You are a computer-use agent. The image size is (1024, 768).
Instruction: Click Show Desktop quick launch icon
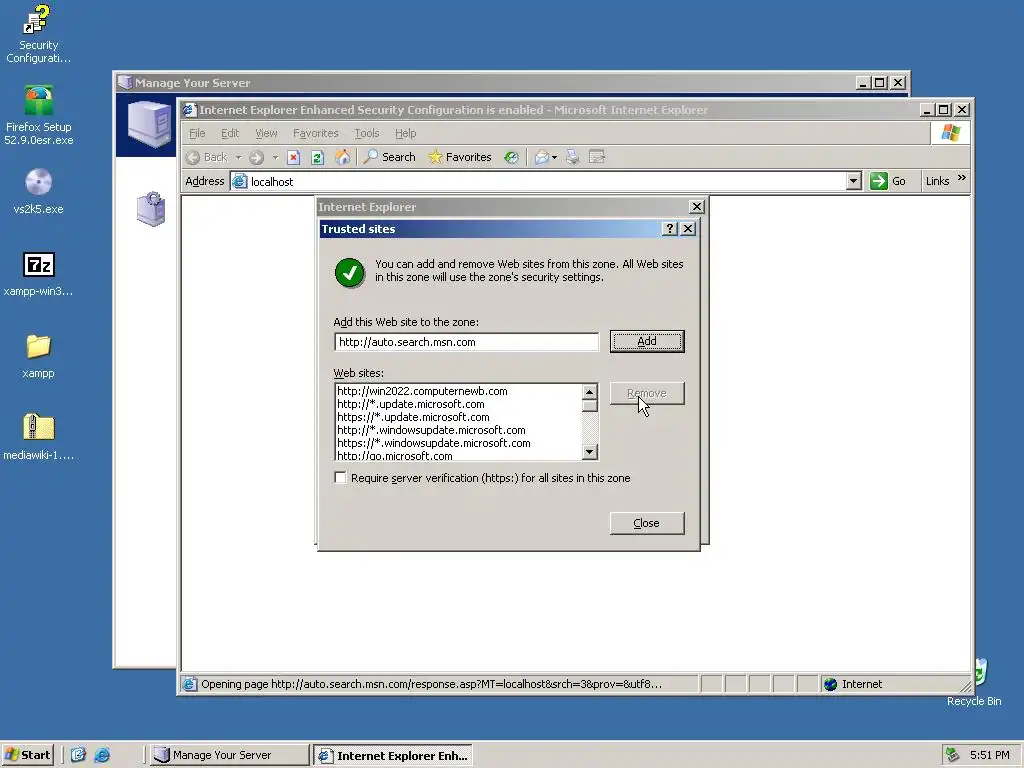[78, 755]
